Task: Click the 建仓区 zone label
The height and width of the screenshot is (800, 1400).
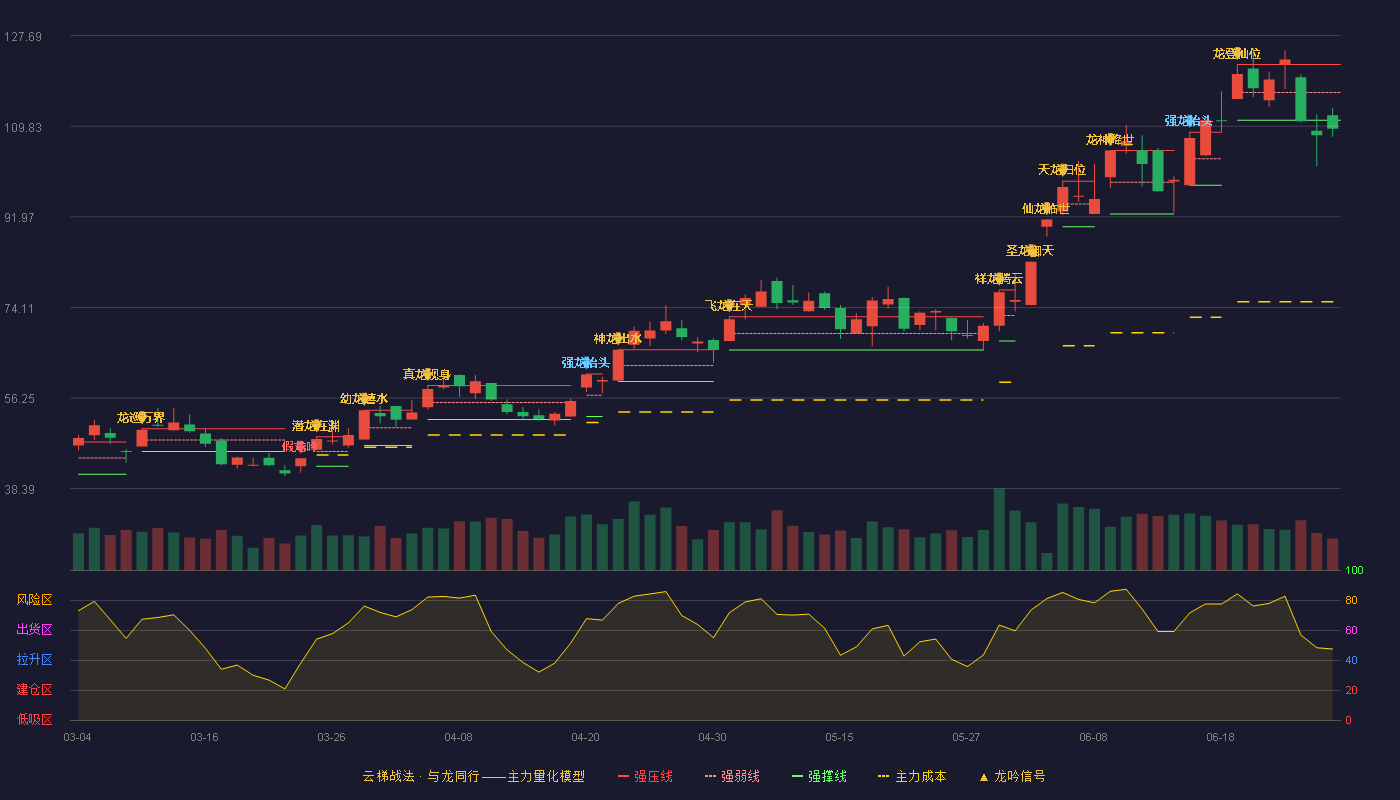Action: (x=34, y=690)
